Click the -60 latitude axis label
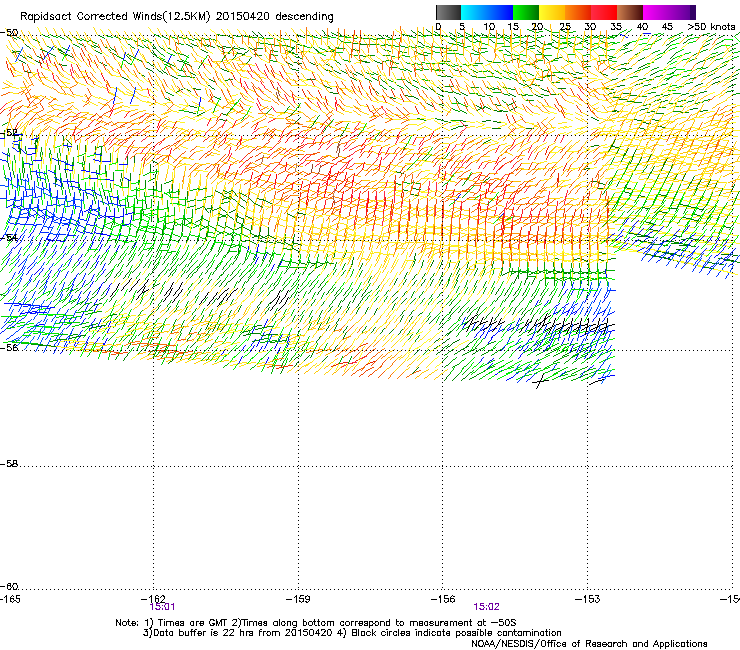 (x=9, y=587)
